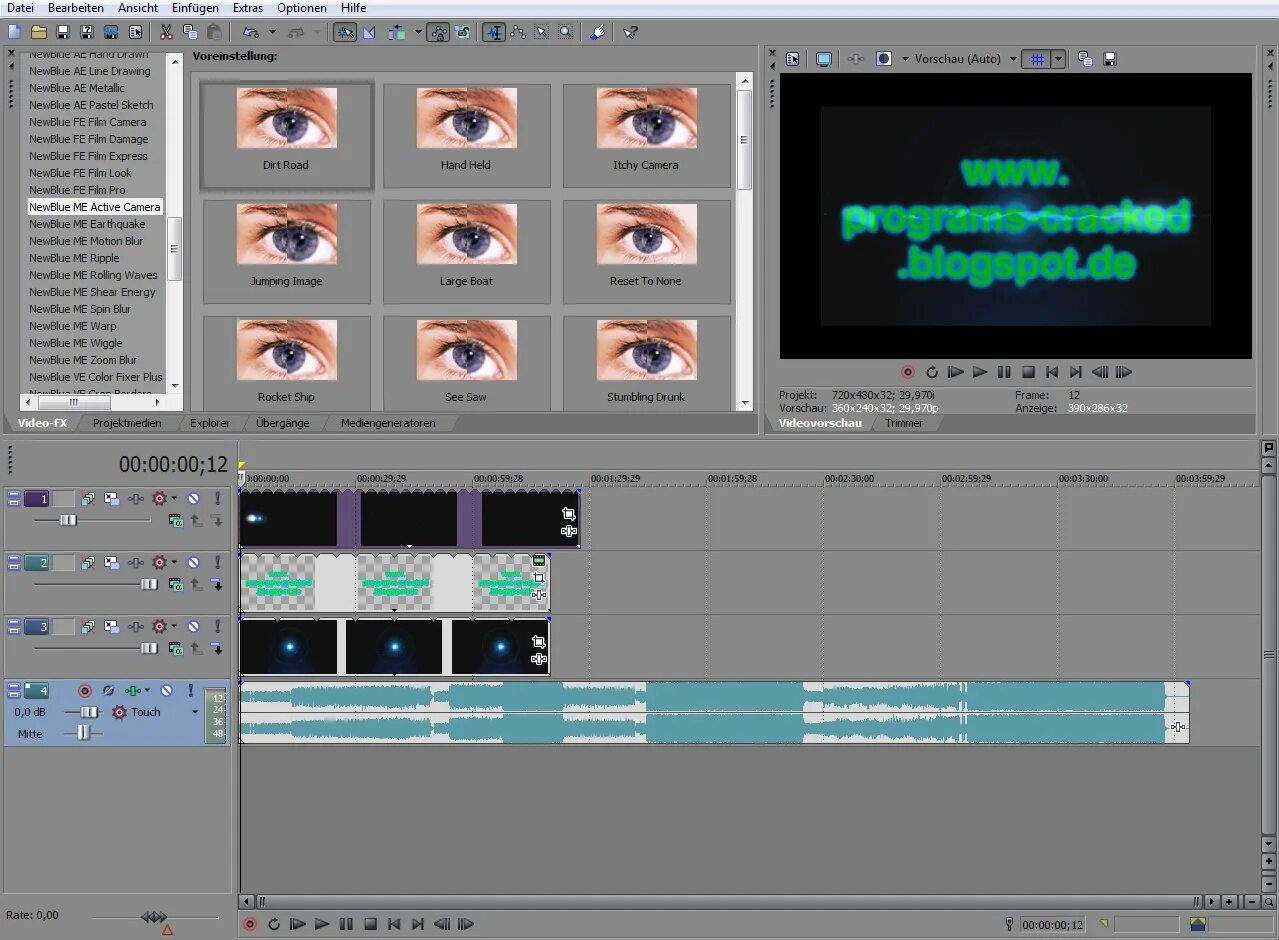Open the Einfügen menu
Viewport: 1279px width, 940px height.
point(195,8)
